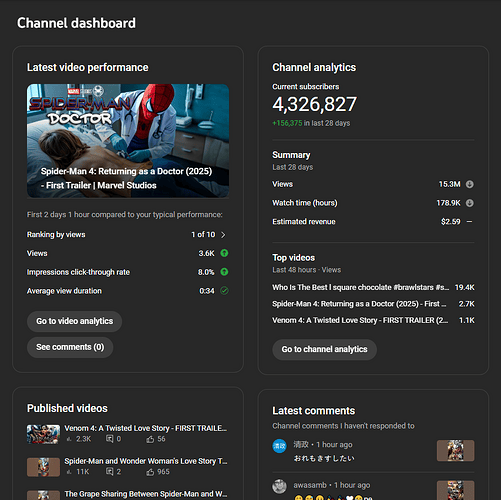This screenshot has width=501, height=500.
Task: Click the 'Channel comments I haven't responded to' subtitle
Action: click(343, 426)
